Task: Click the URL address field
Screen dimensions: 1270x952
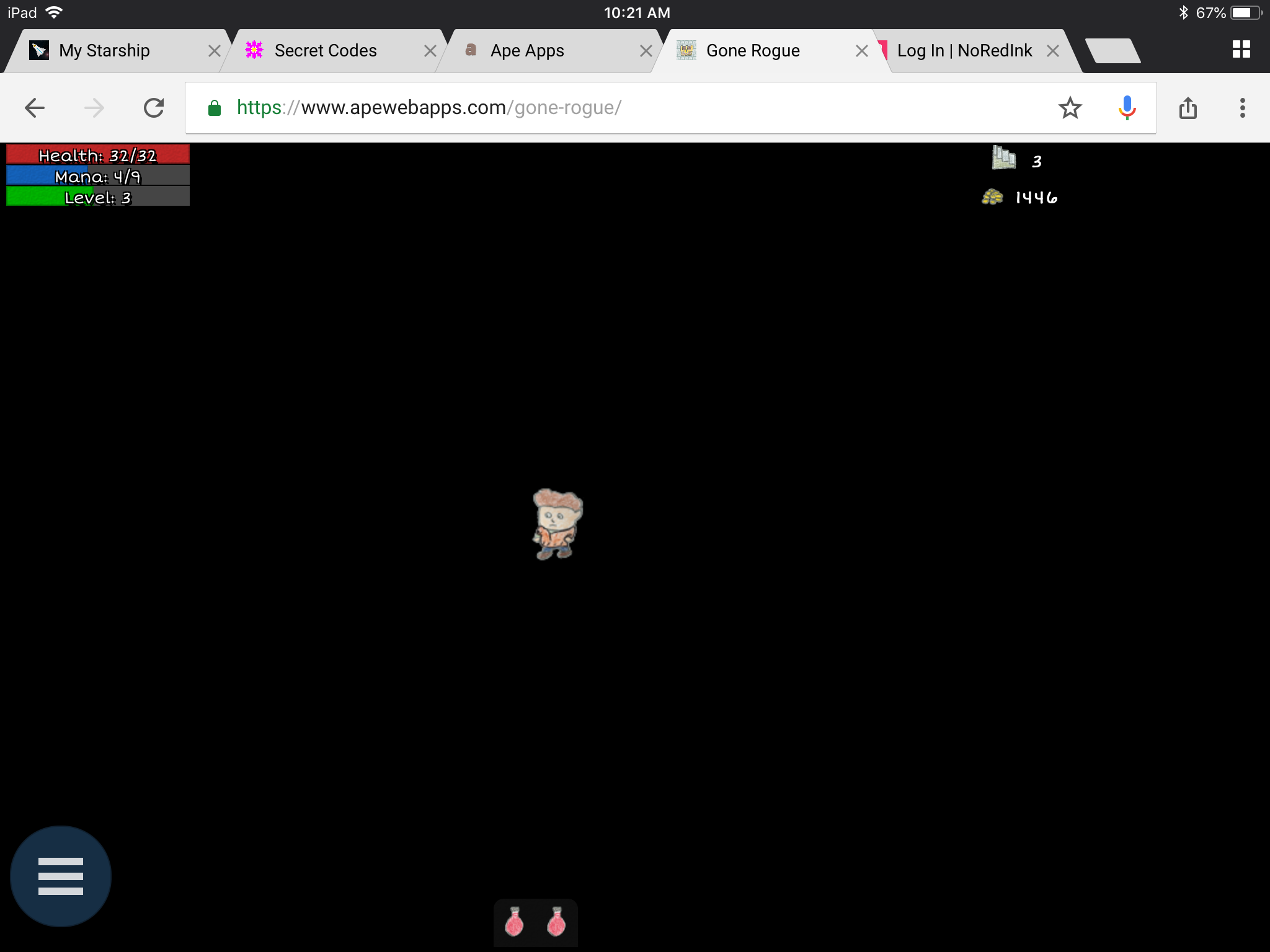Action: coord(671,108)
